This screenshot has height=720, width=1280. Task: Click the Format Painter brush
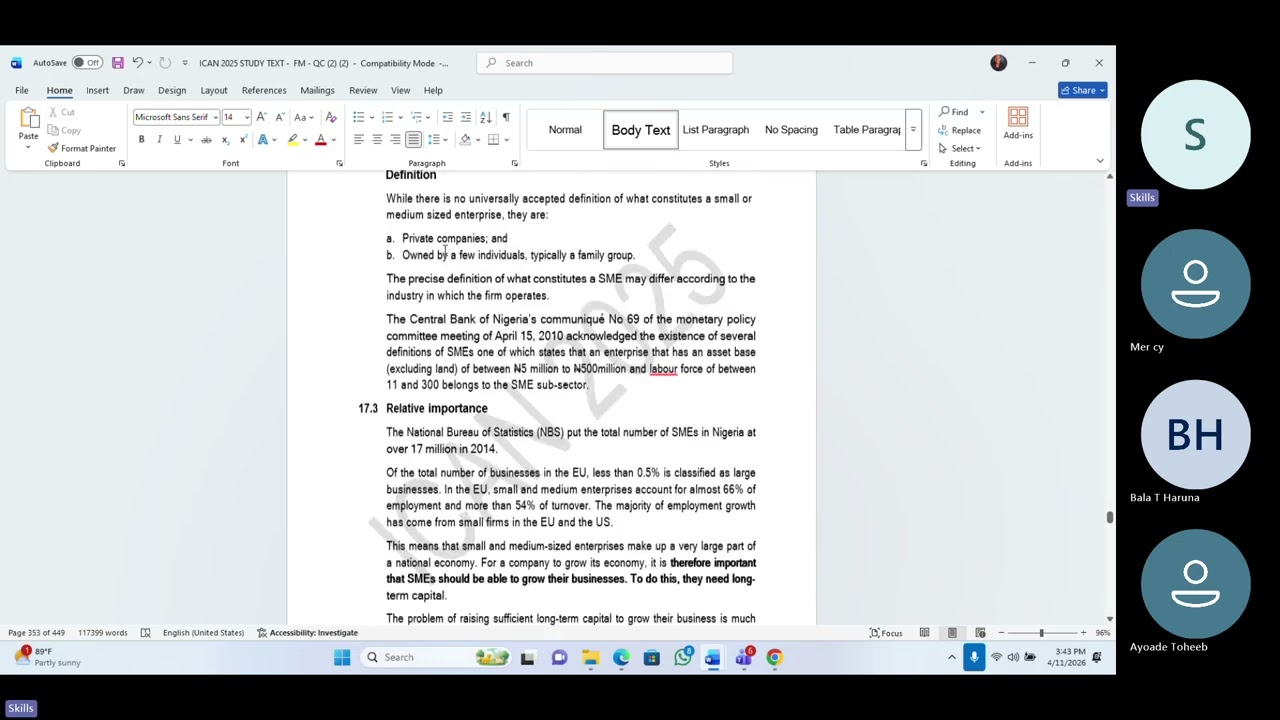81,148
